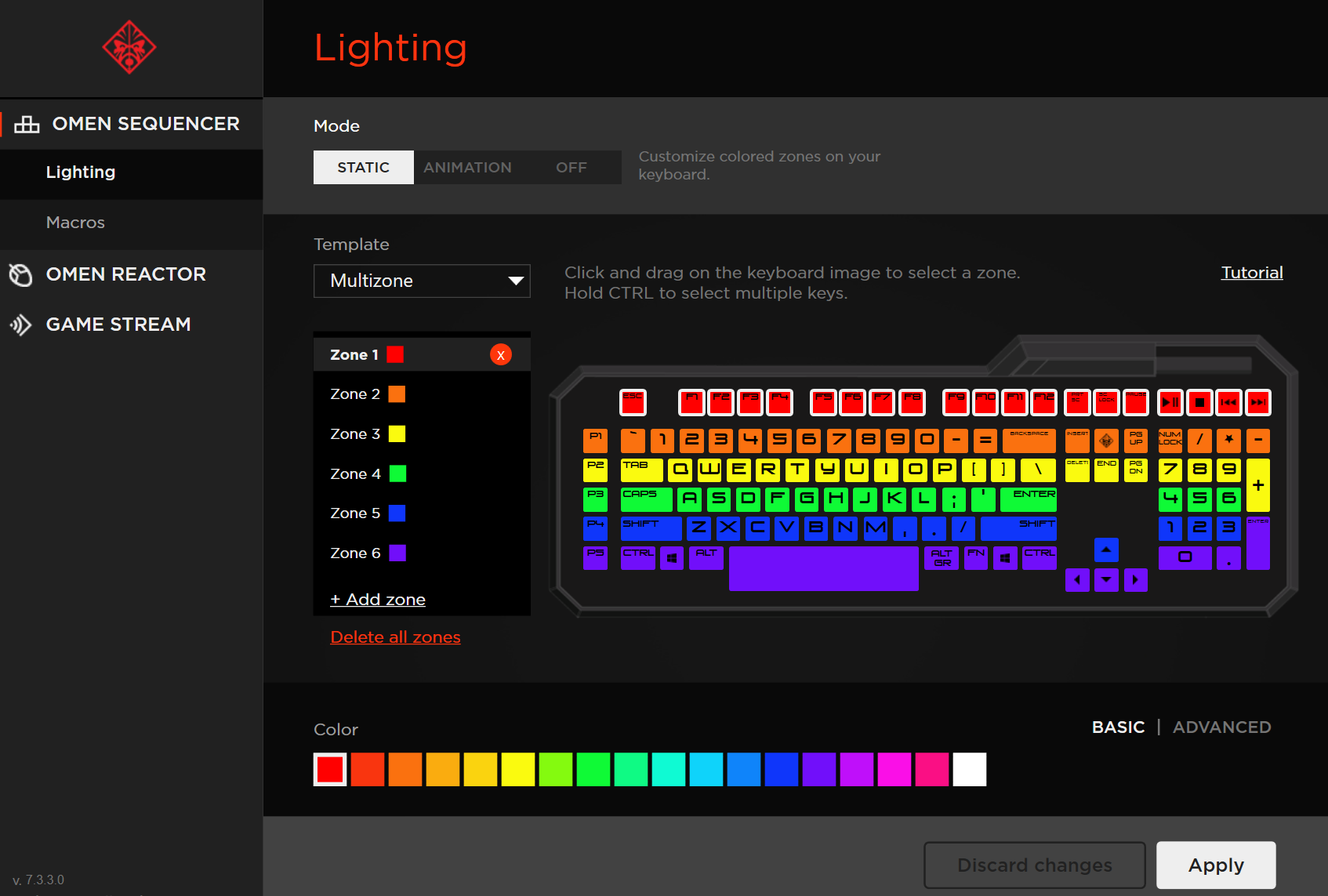Select the right arrow key
Image resolution: width=1328 pixels, height=896 pixels.
coord(1135,580)
